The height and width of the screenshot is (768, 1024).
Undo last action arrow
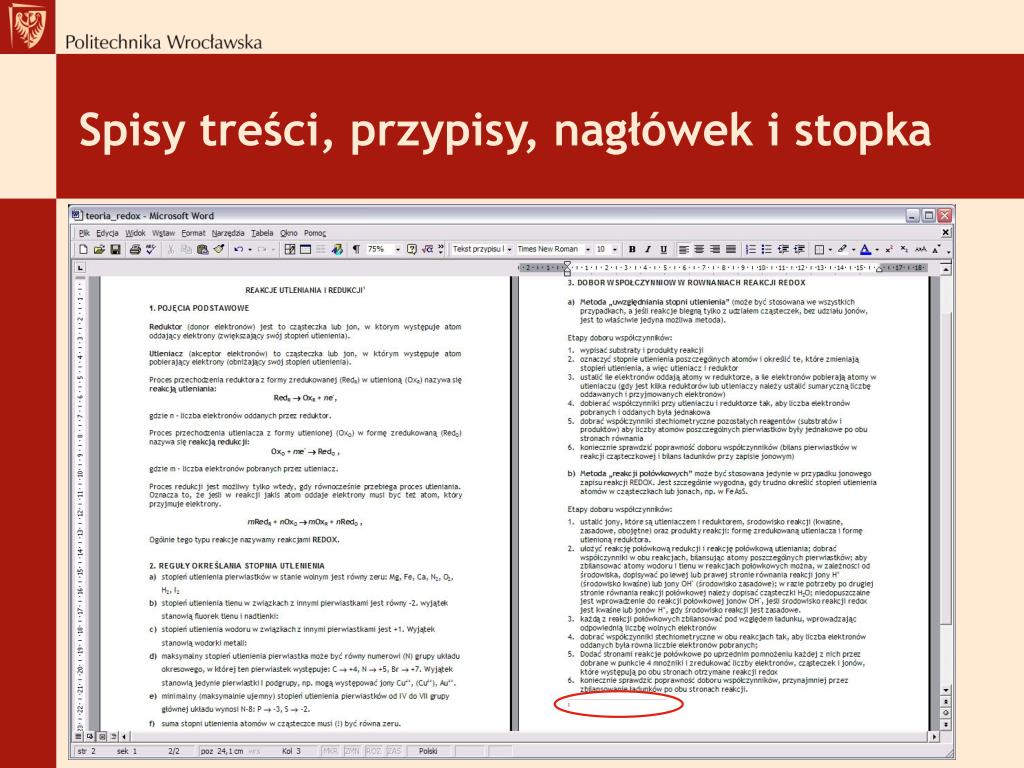[x=238, y=249]
